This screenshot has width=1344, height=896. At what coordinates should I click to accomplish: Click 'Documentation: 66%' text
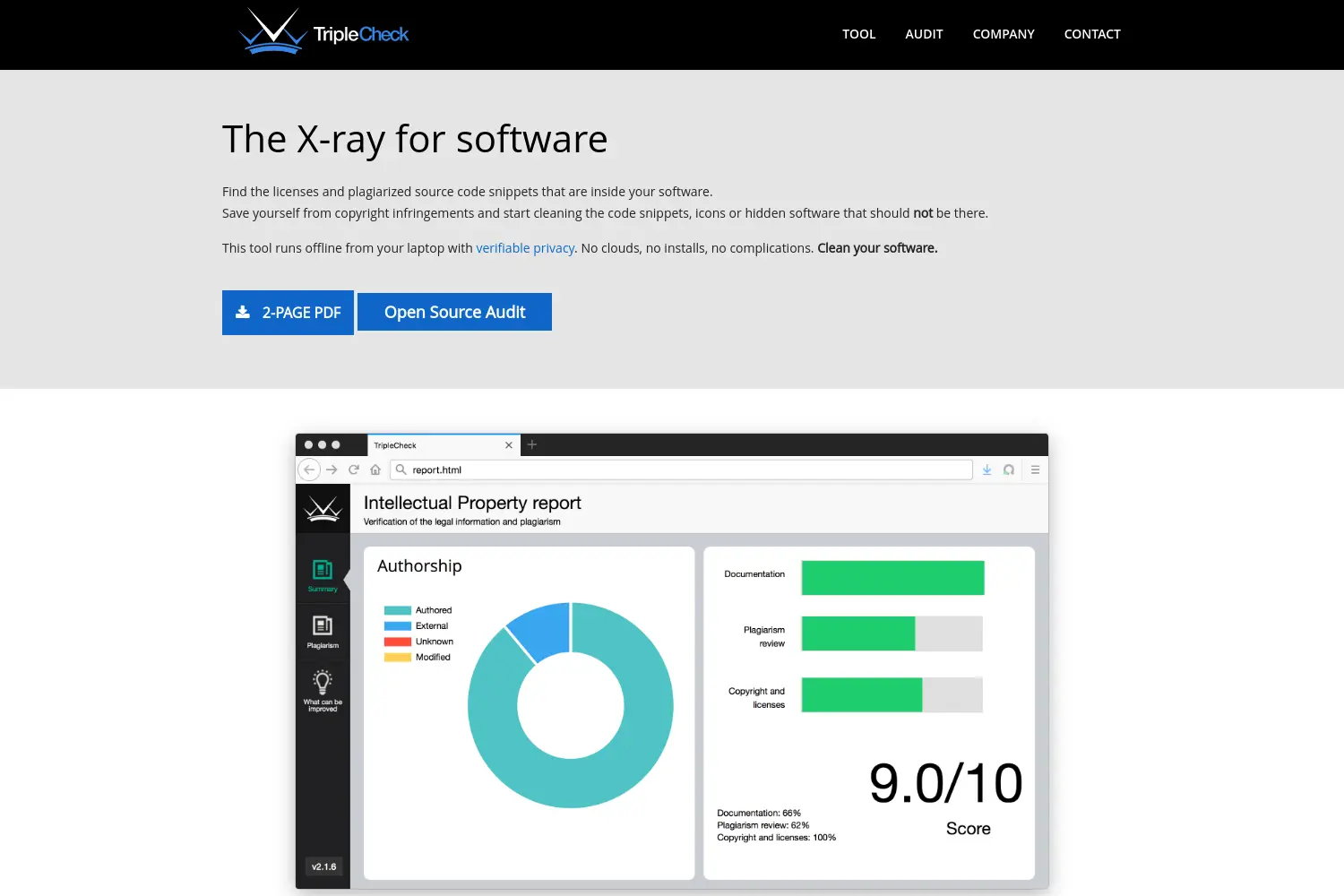[x=759, y=814]
